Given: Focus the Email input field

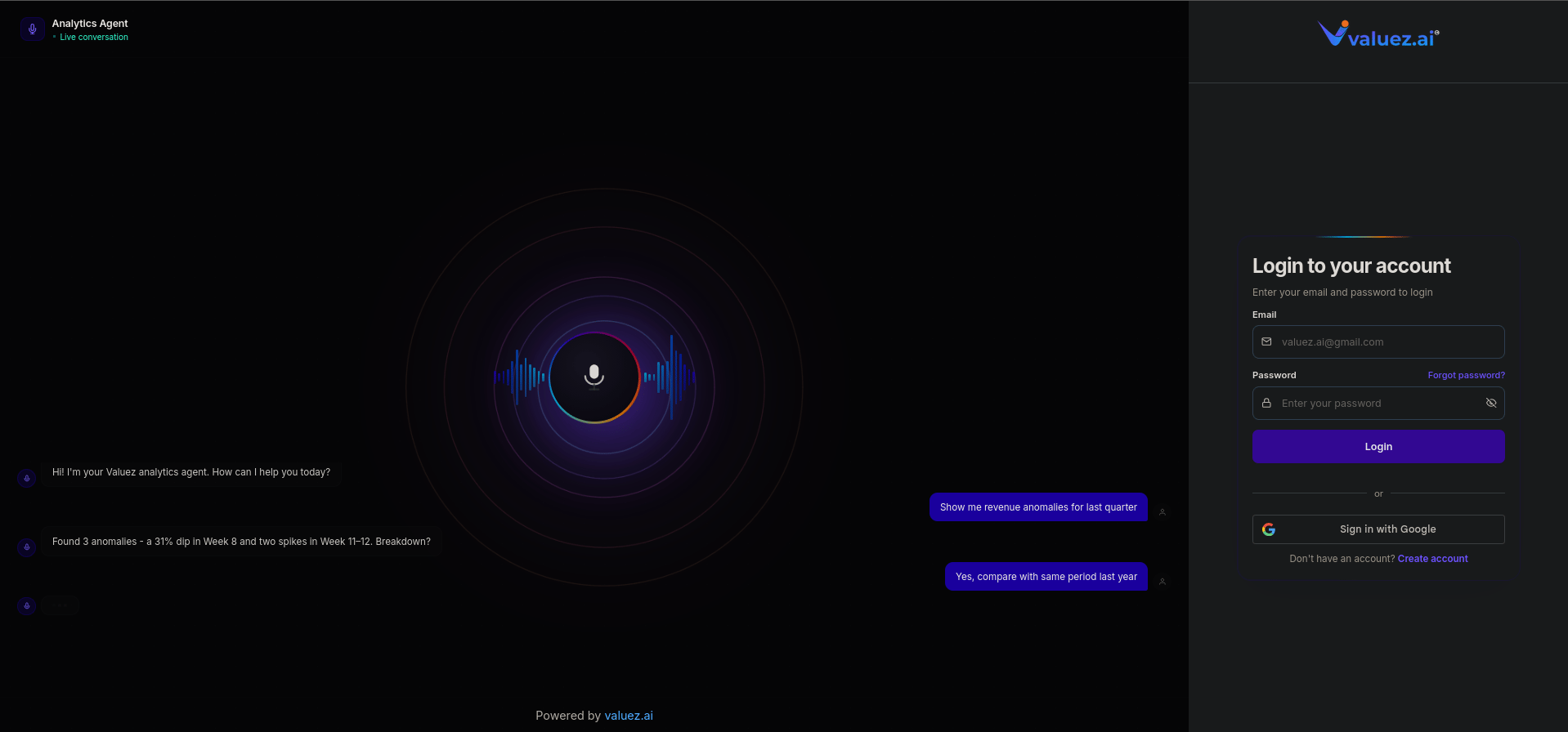Looking at the screenshot, I should pyautogui.click(x=1378, y=342).
